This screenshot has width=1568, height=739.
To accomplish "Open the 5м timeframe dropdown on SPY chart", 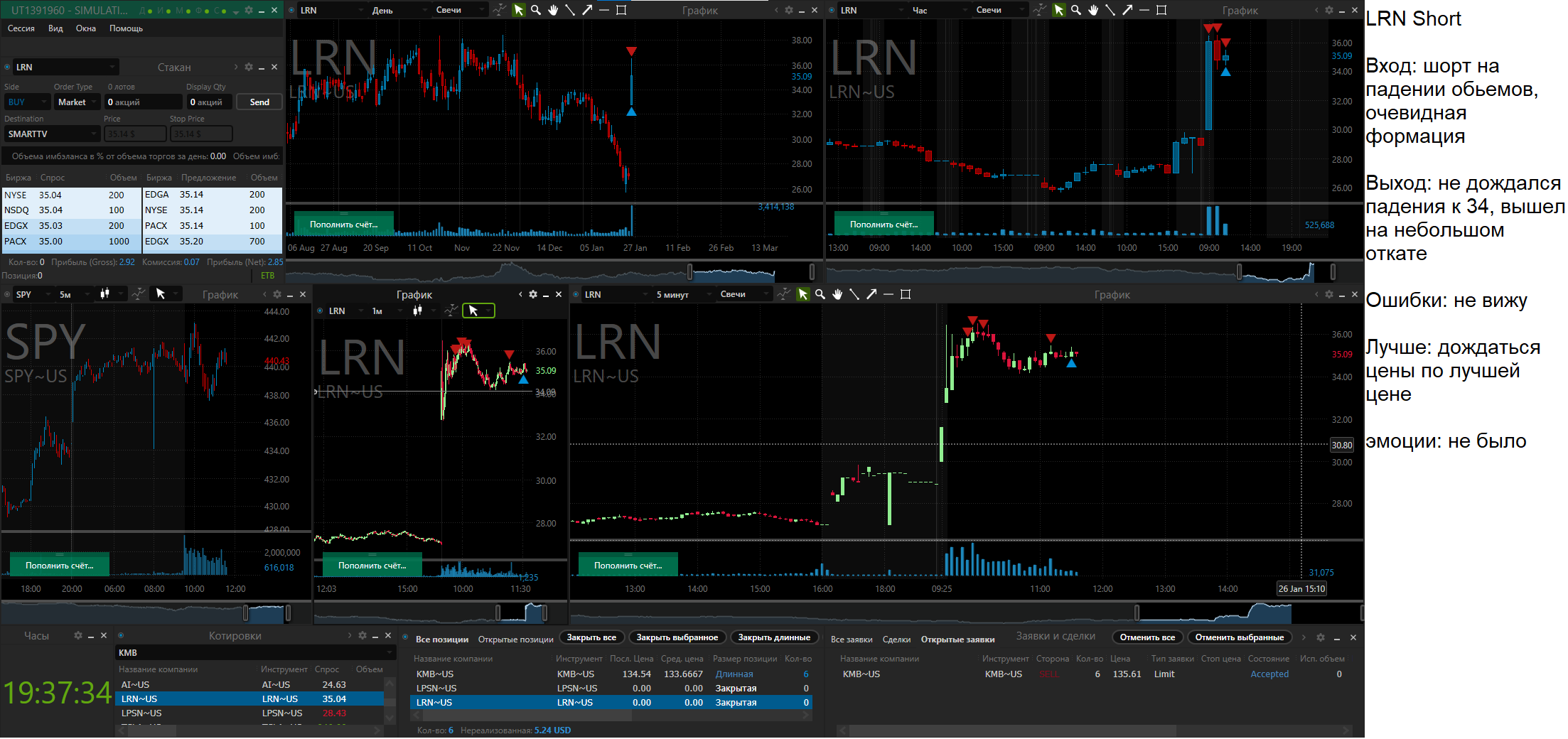I will pyautogui.click(x=74, y=294).
